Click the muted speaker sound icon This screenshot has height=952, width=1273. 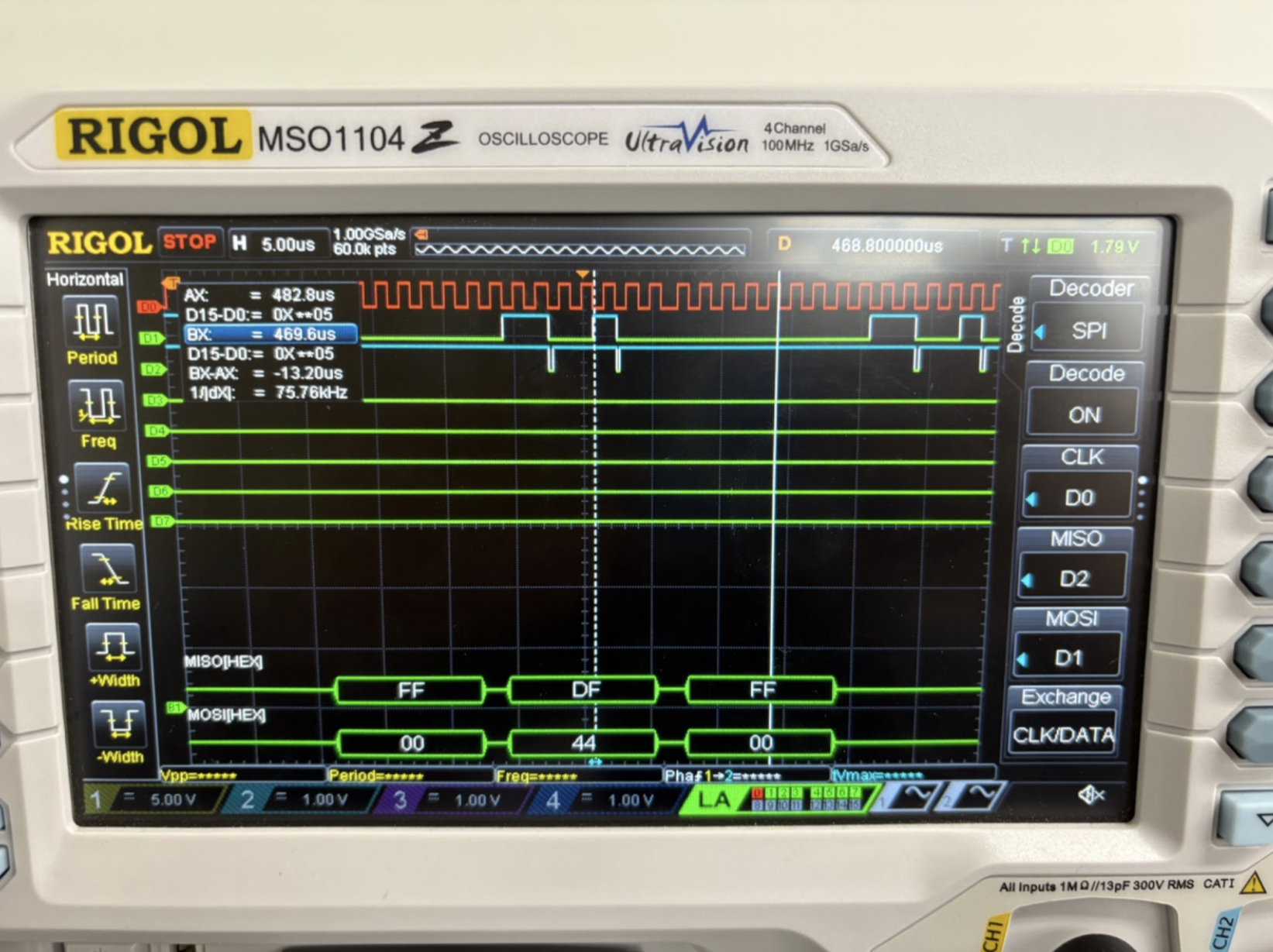pyautogui.click(x=1091, y=795)
